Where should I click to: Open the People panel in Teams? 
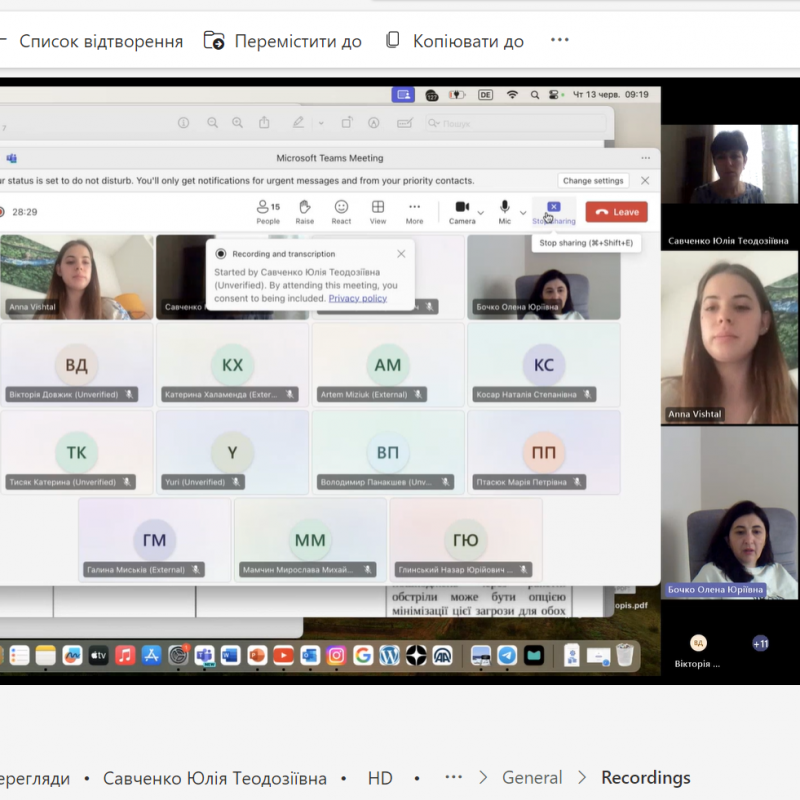pyautogui.click(x=268, y=212)
